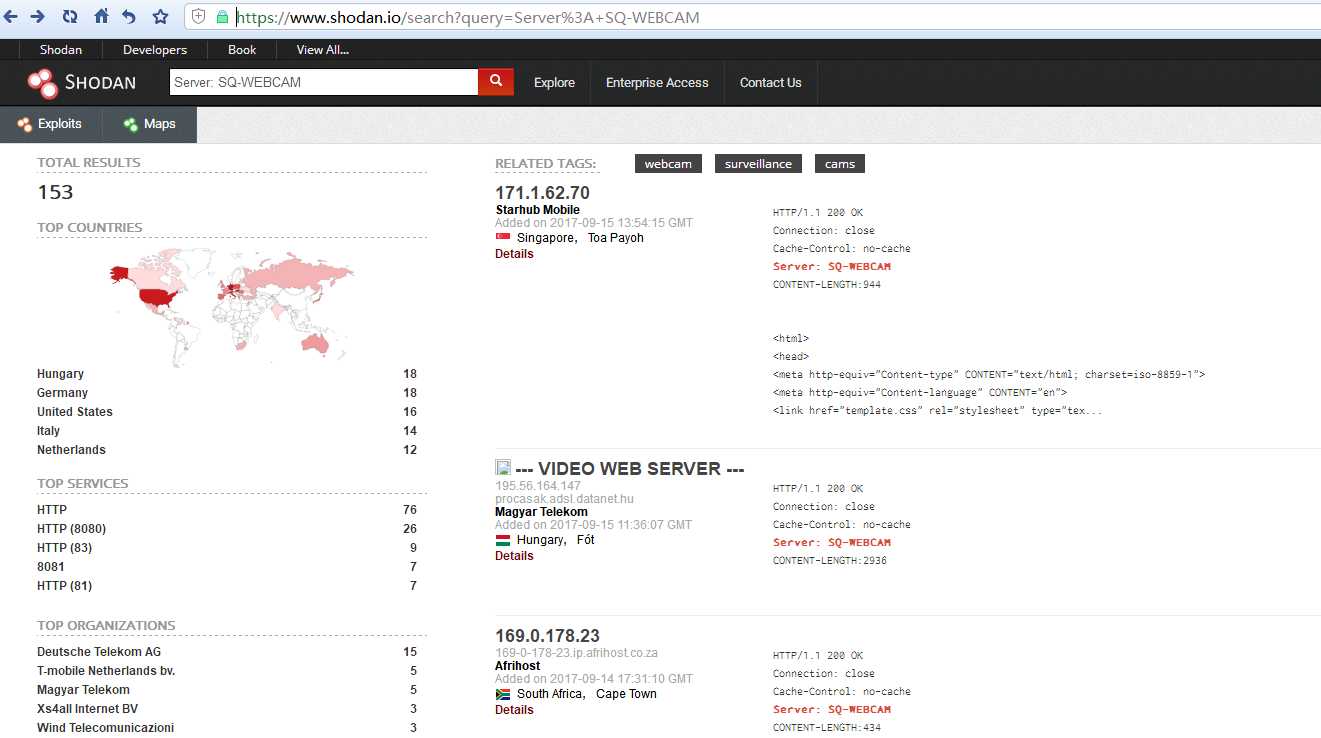1321x738 pixels.
Task: Filter by Xs4all Internet BV organization
Action: pyautogui.click(x=227, y=709)
